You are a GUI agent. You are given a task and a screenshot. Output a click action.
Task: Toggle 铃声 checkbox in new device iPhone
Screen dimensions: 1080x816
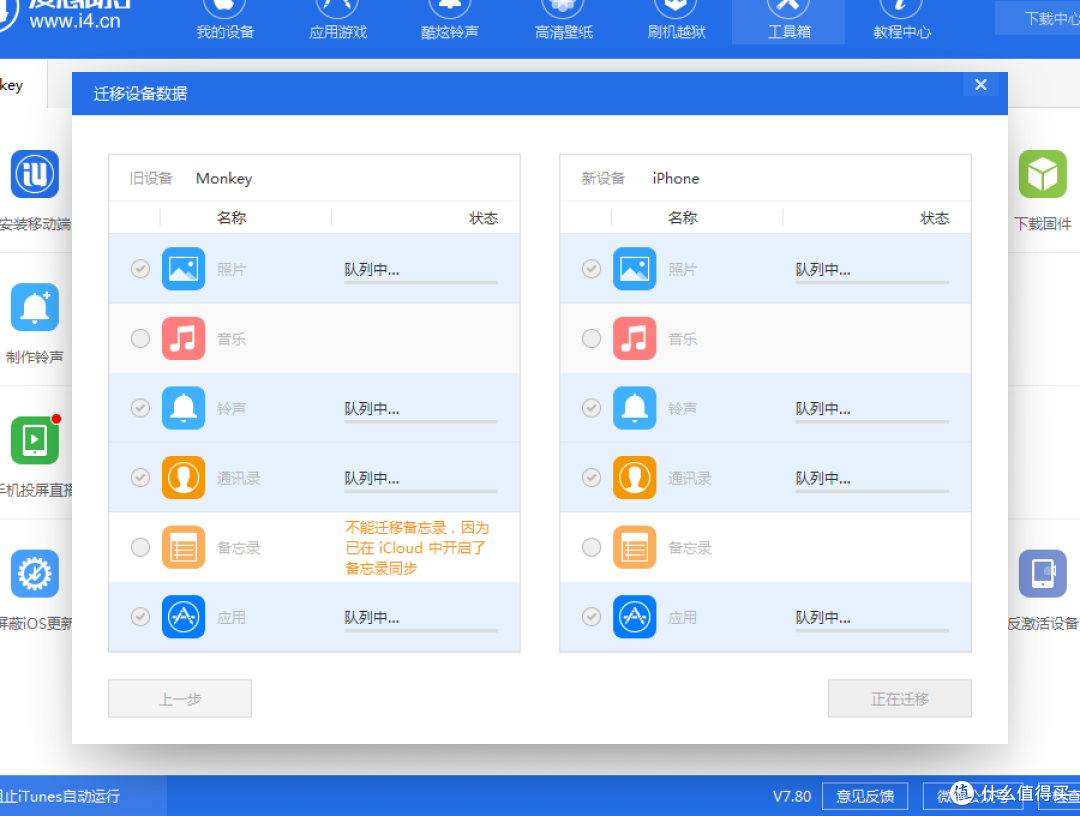[x=592, y=408]
